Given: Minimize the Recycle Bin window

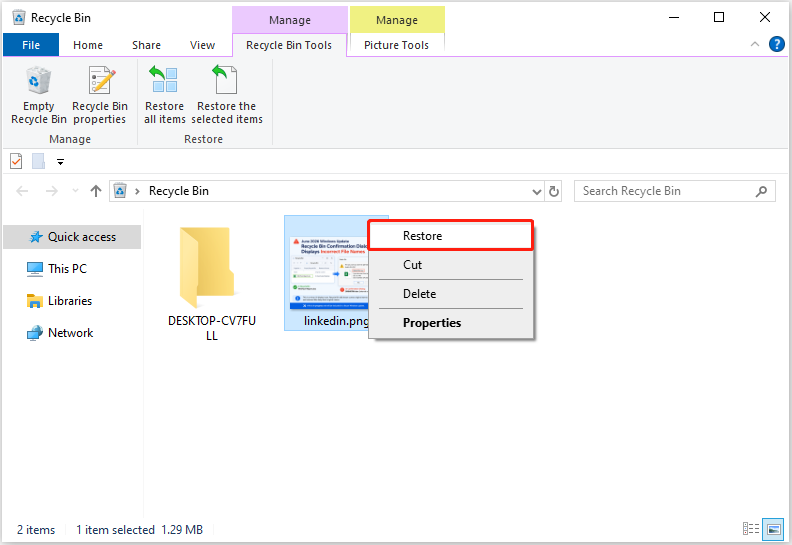Looking at the screenshot, I should (x=674, y=18).
